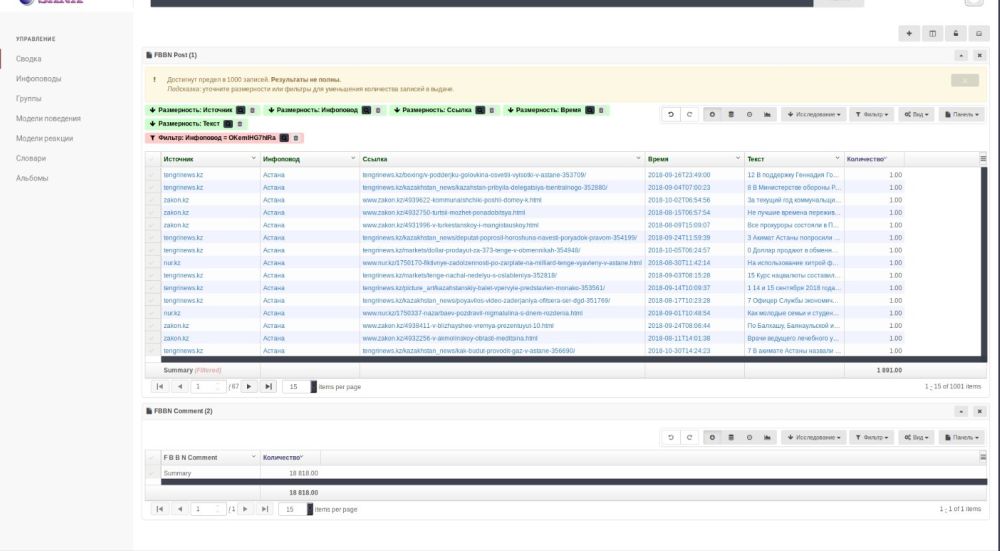
Task: Go to the last page of FBBN Post table
Action: click(268, 386)
